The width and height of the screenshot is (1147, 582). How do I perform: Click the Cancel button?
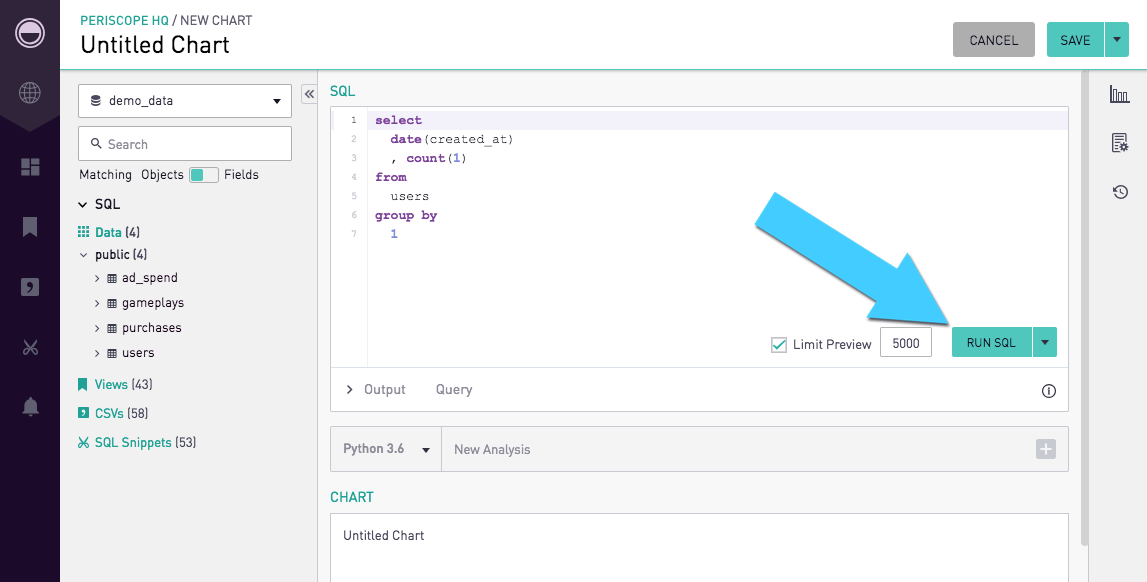pos(993,39)
